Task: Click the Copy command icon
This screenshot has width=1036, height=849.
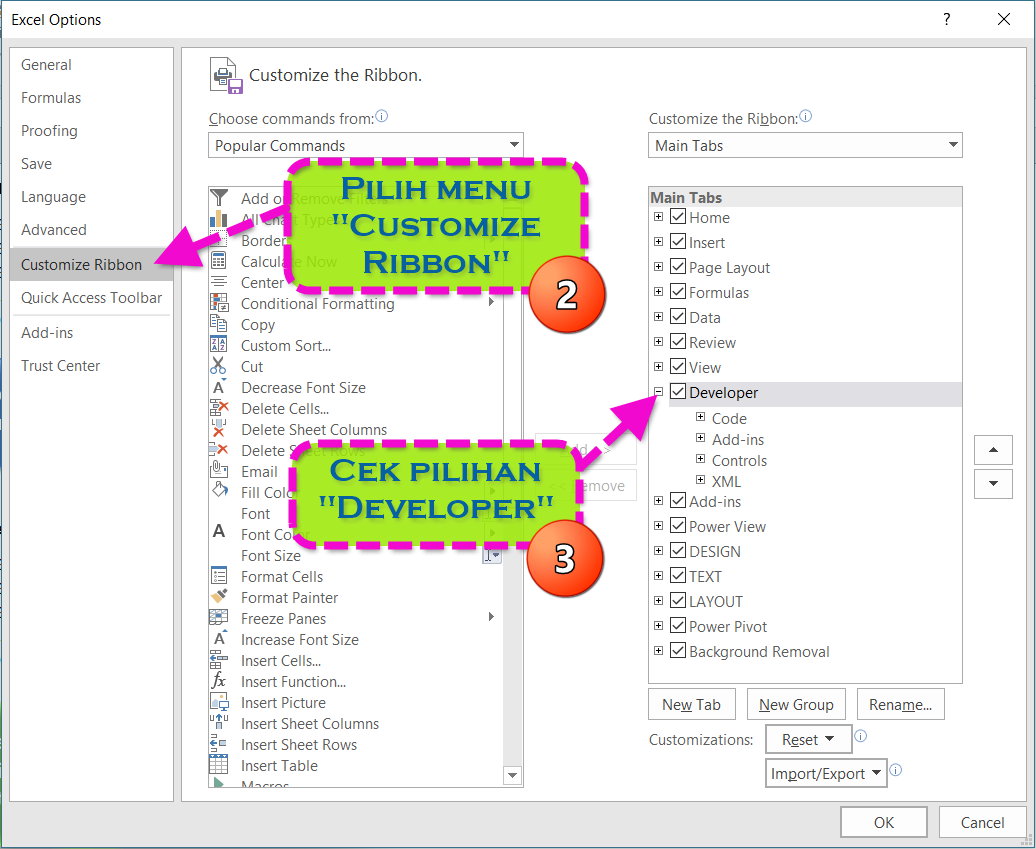Action: (219, 324)
